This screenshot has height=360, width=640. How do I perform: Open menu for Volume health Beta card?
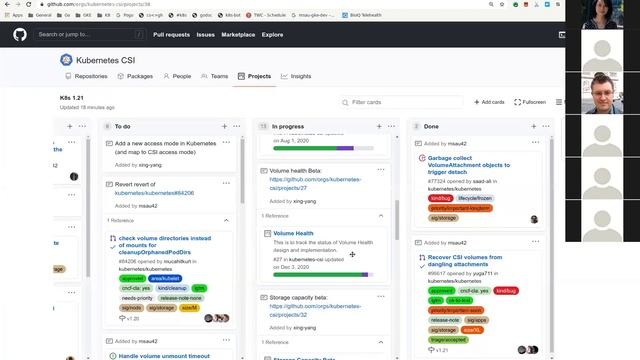pyautogui.click(x=381, y=170)
